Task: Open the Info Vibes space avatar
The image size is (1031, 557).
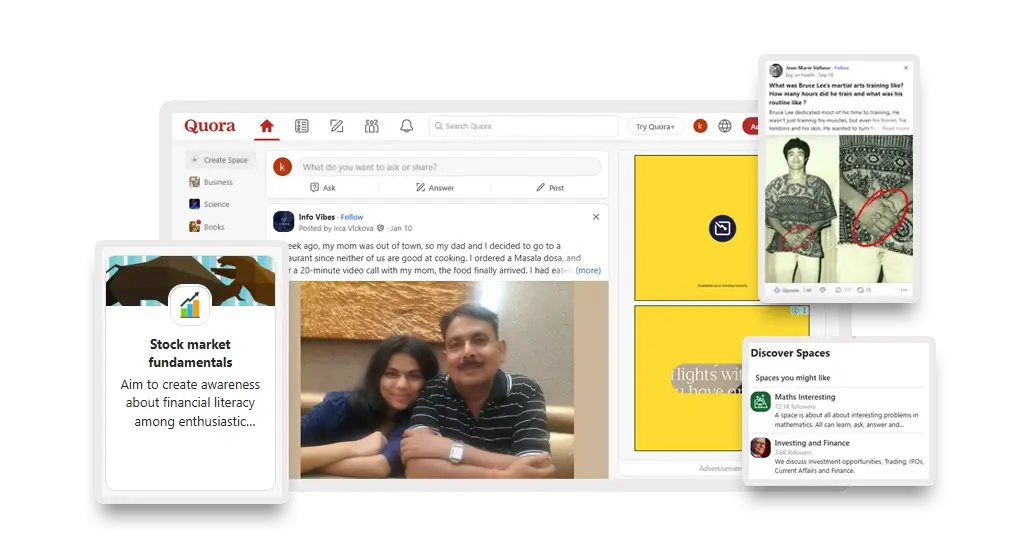Action: pyautogui.click(x=283, y=222)
